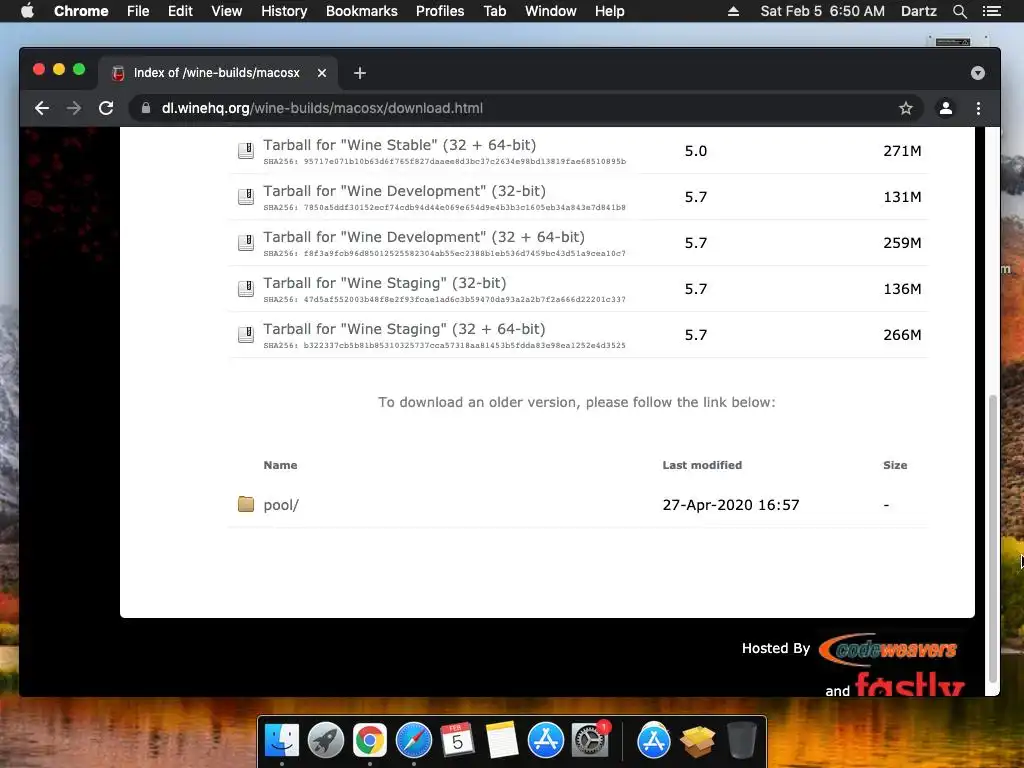
Task: Click the Last modified column header
Action: [x=702, y=465]
